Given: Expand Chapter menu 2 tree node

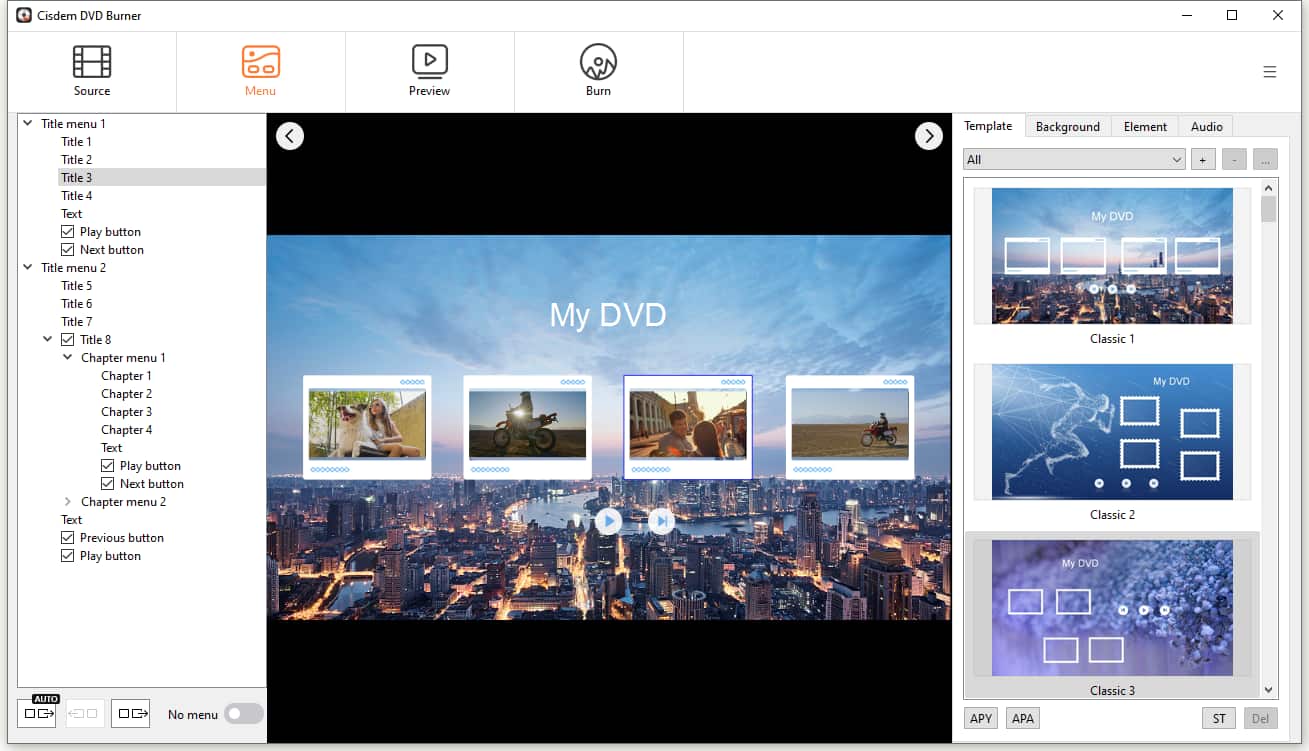Looking at the screenshot, I should (67, 502).
